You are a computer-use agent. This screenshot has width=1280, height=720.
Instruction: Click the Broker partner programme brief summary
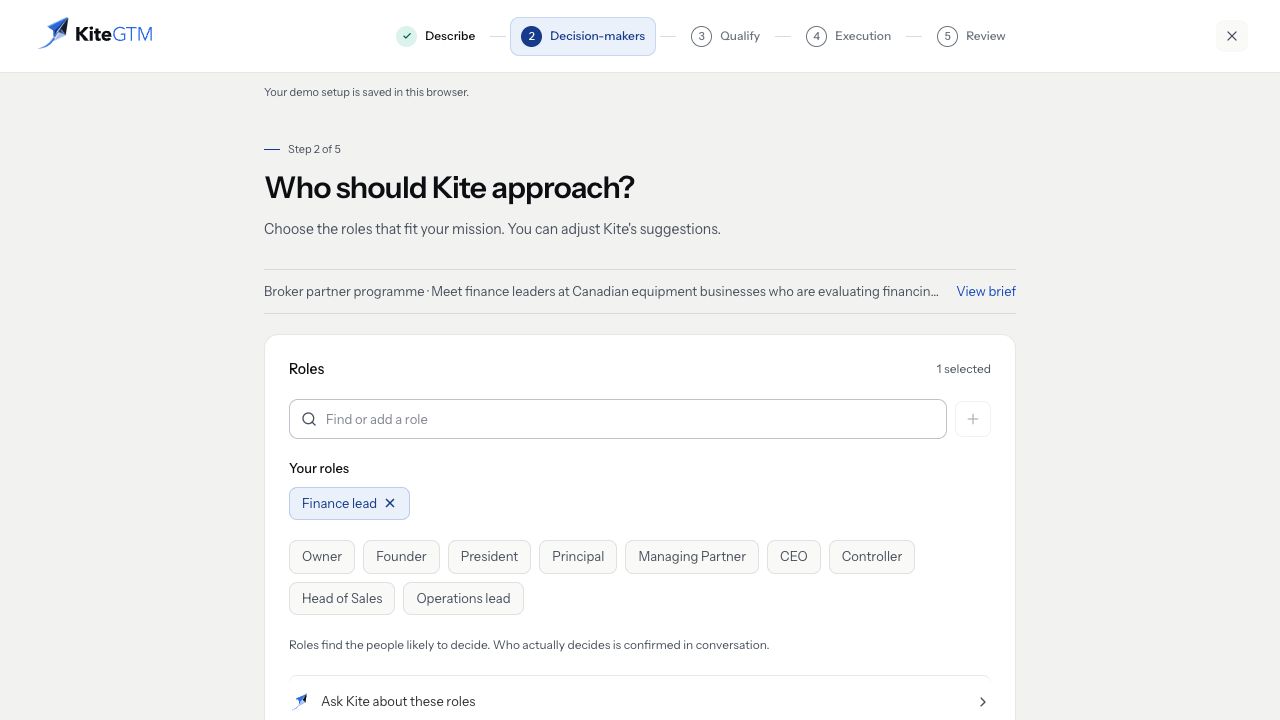(601, 291)
